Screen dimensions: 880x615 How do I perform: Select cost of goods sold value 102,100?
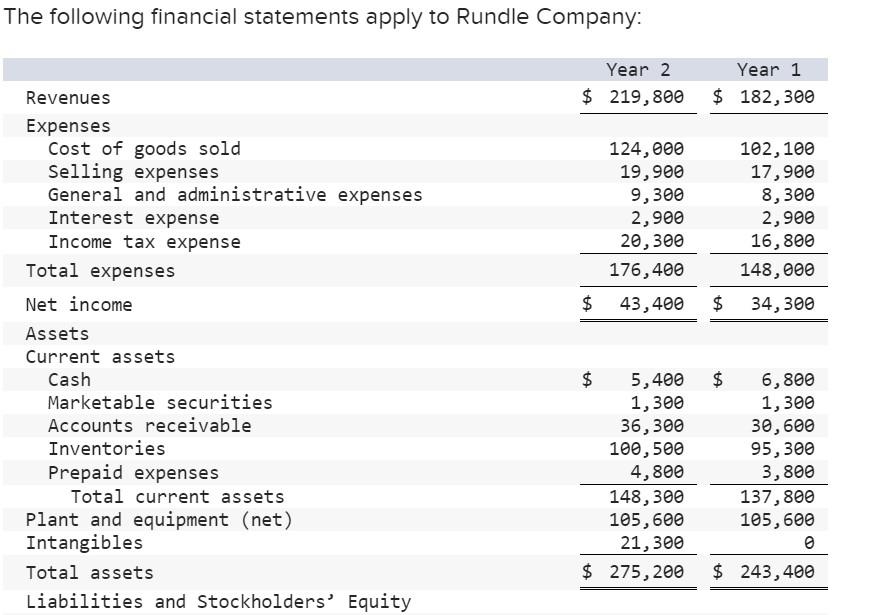click(777, 149)
